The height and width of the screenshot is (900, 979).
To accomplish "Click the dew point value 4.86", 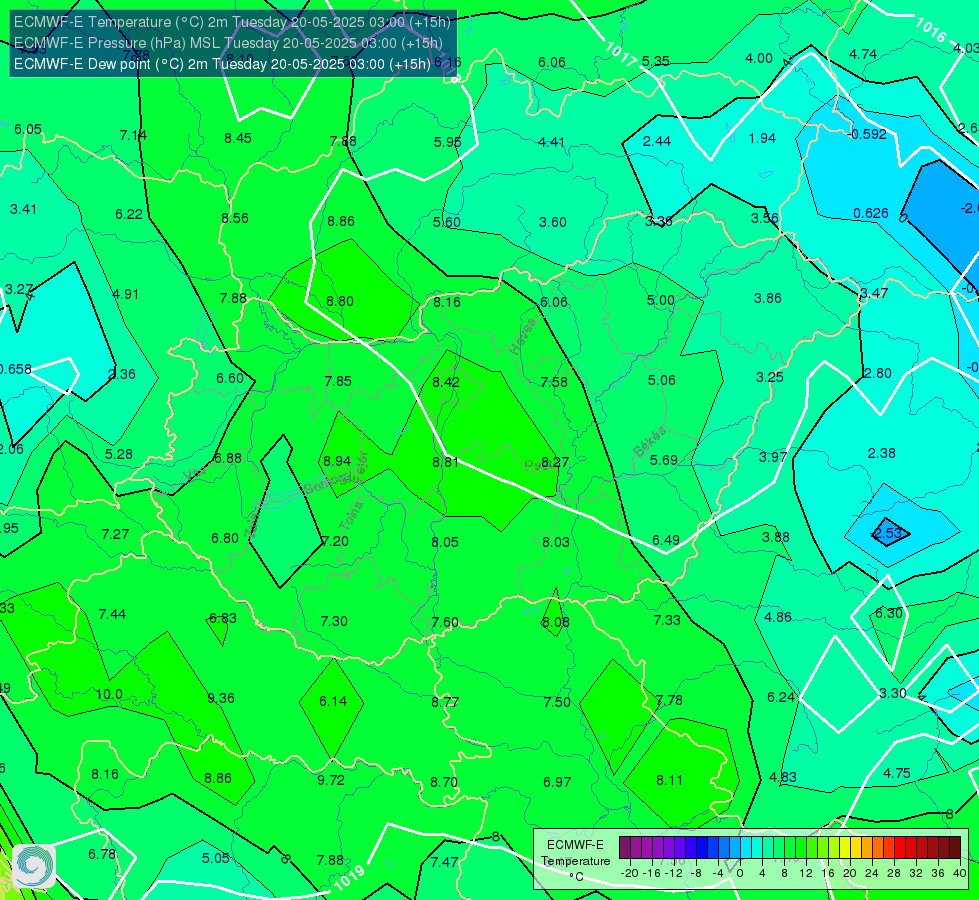I will pyautogui.click(x=778, y=618).
